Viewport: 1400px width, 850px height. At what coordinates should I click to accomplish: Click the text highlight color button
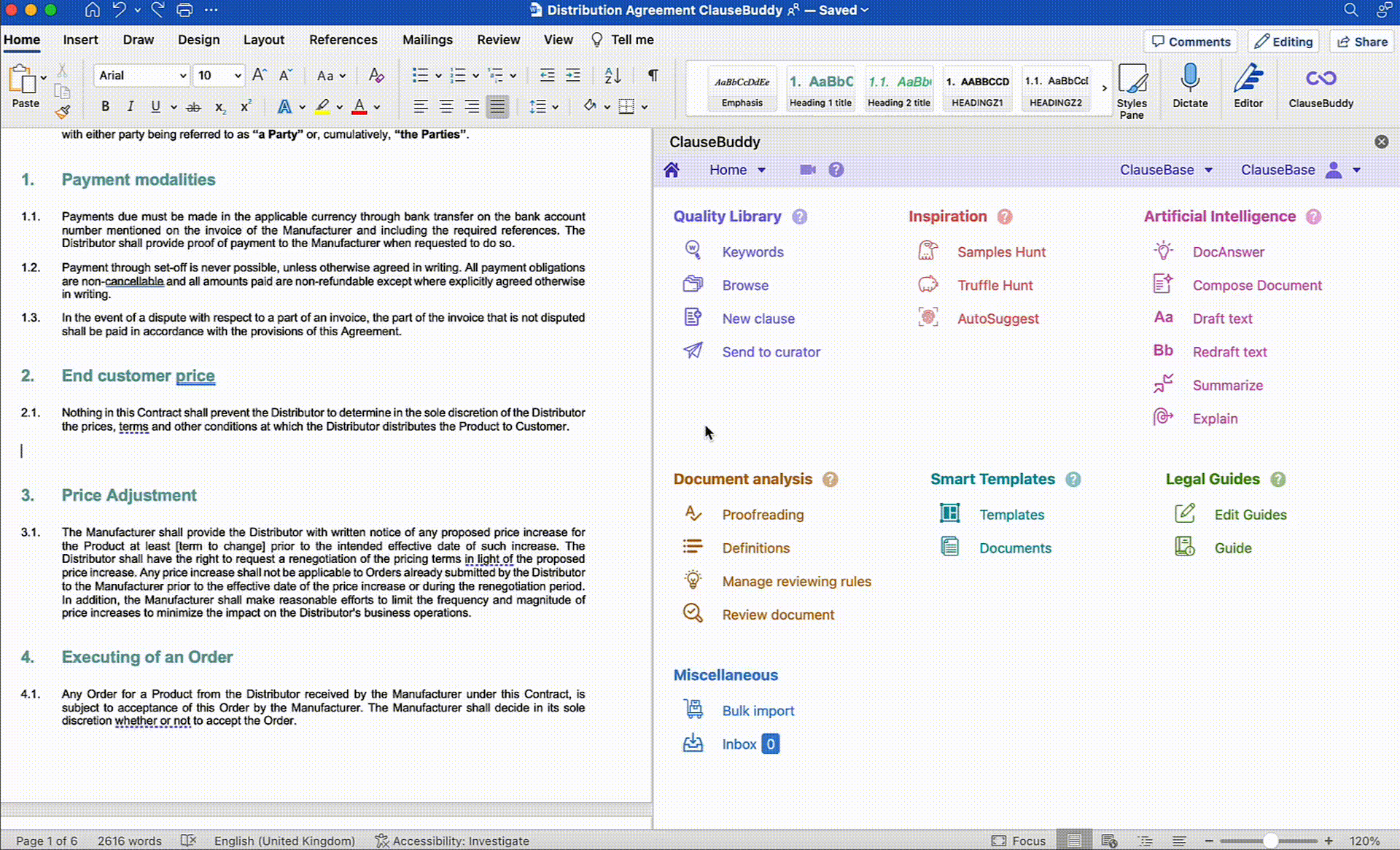pyautogui.click(x=322, y=107)
